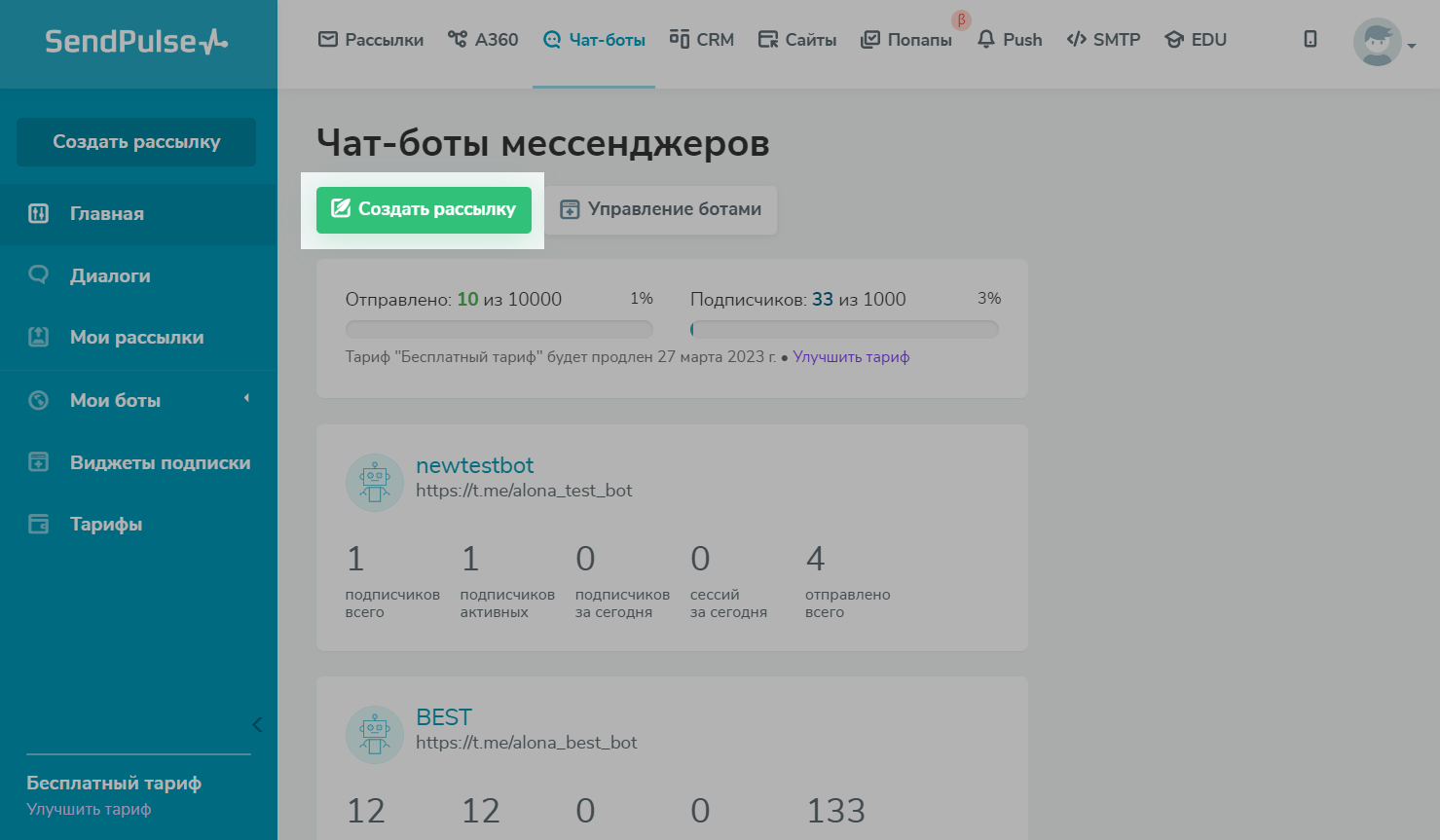Click Управление ботами button
Image resolution: width=1440 pixels, height=840 pixels.
point(661,209)
